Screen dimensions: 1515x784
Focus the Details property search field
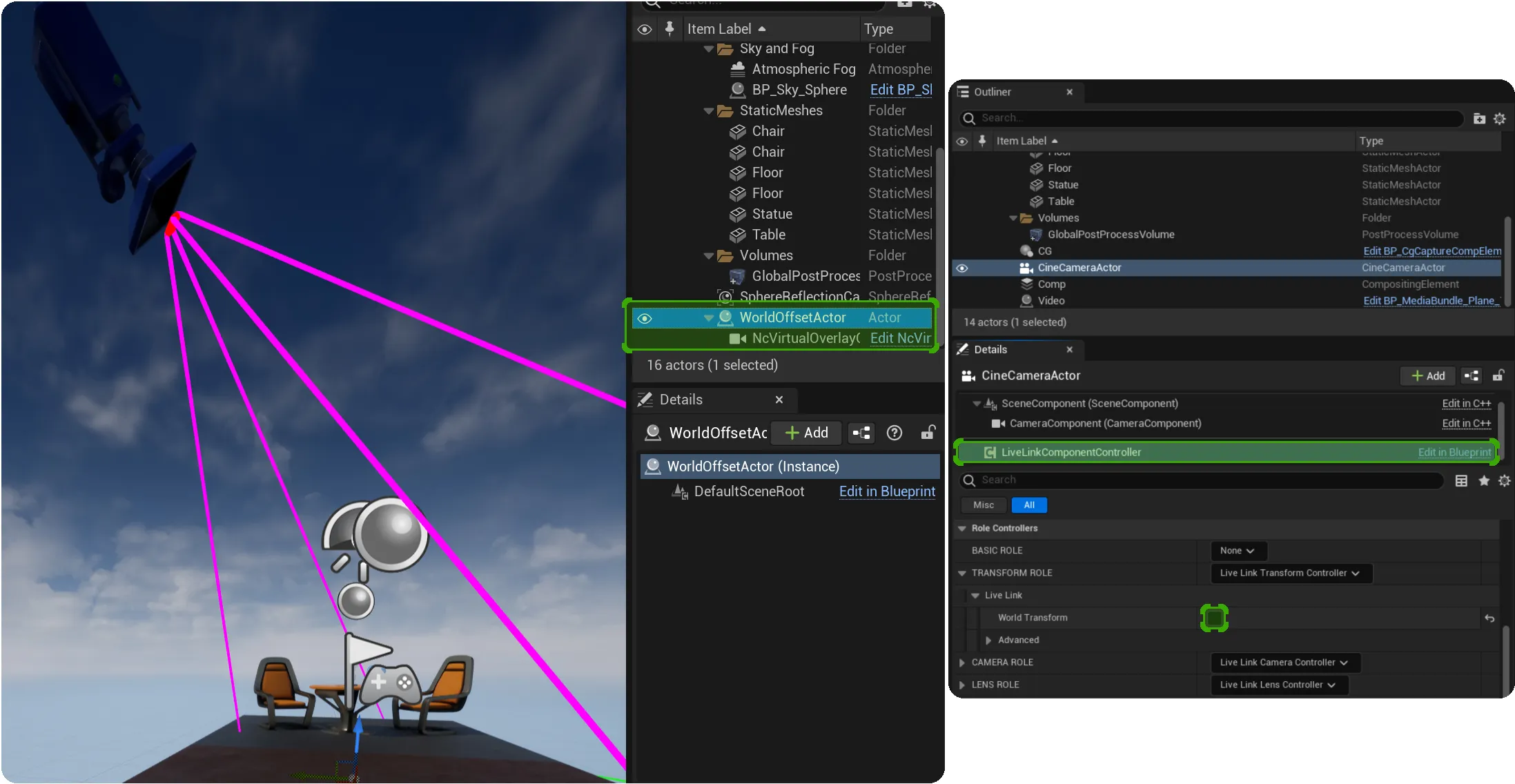coord(1201,480)
